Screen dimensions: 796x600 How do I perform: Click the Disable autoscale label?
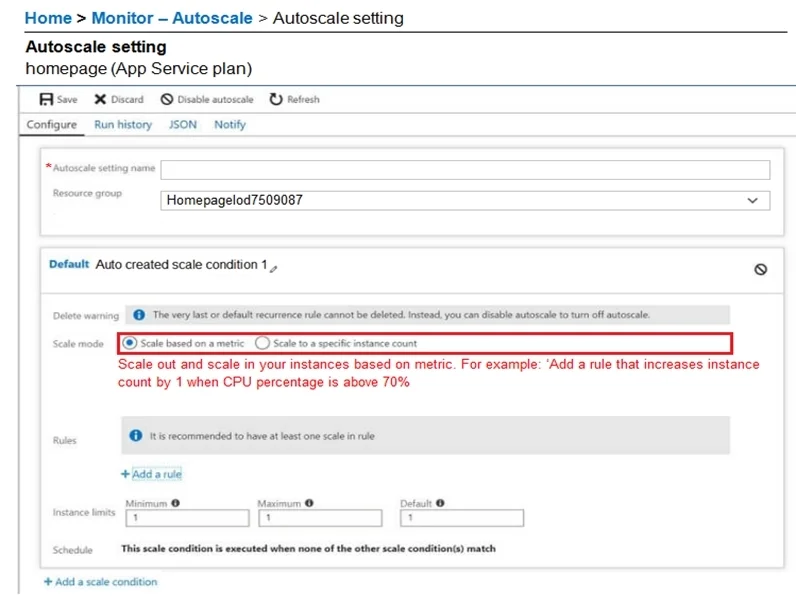(x=215, y=99)
